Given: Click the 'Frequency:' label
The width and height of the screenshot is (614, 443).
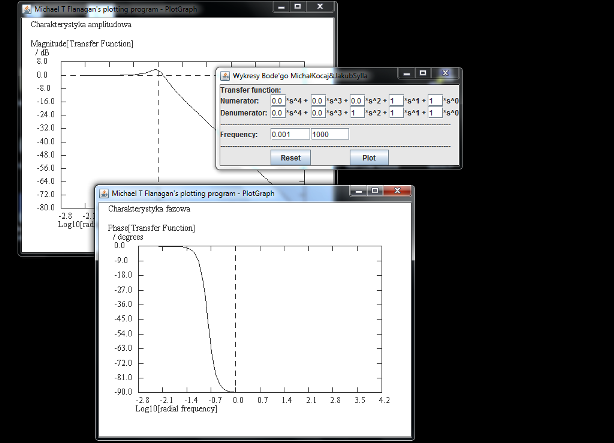Looking at the screenshot, I should click(239, 134).
